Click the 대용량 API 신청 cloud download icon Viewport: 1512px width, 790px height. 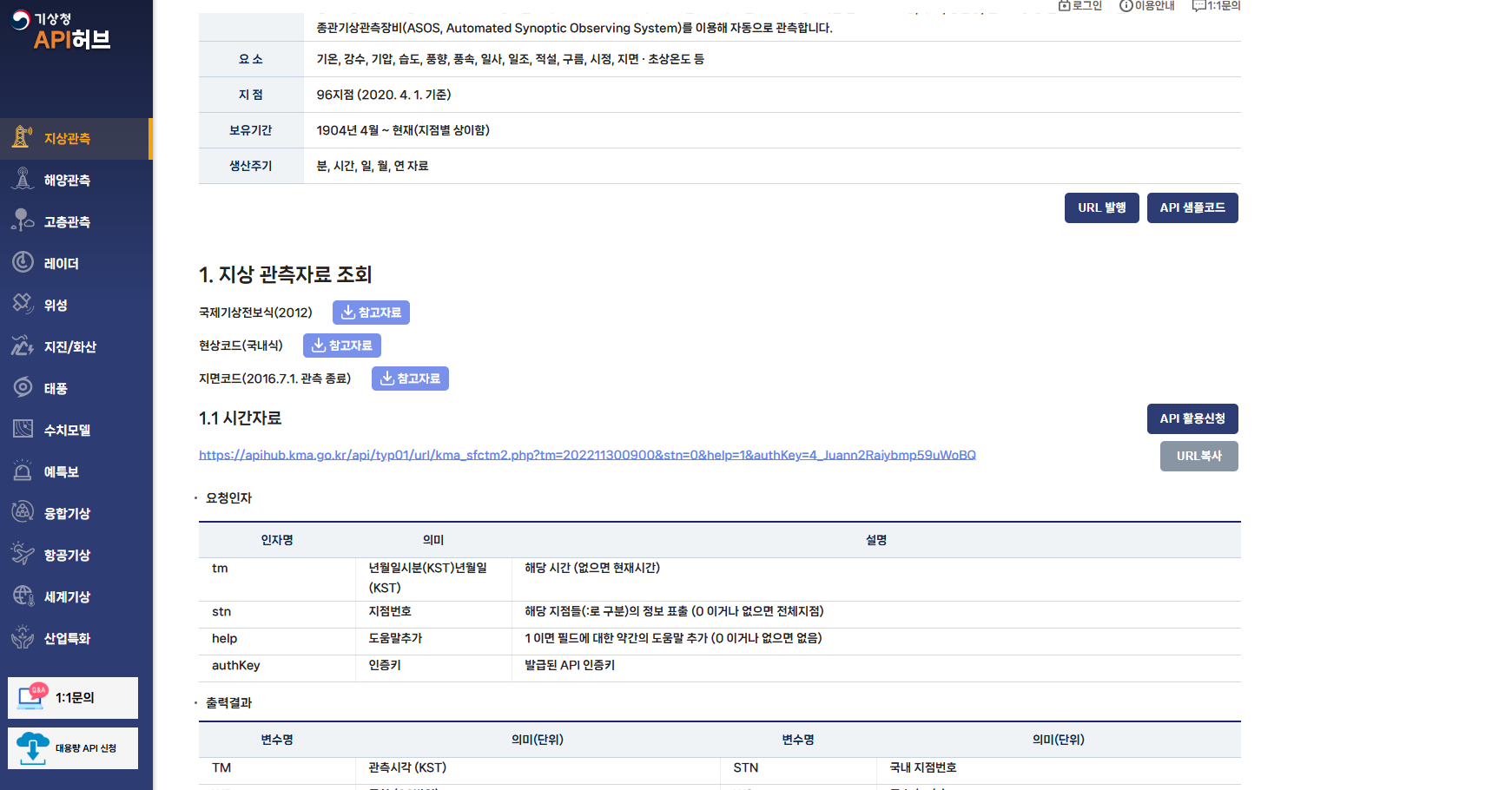pyautogui.click(x=33, y=747)
